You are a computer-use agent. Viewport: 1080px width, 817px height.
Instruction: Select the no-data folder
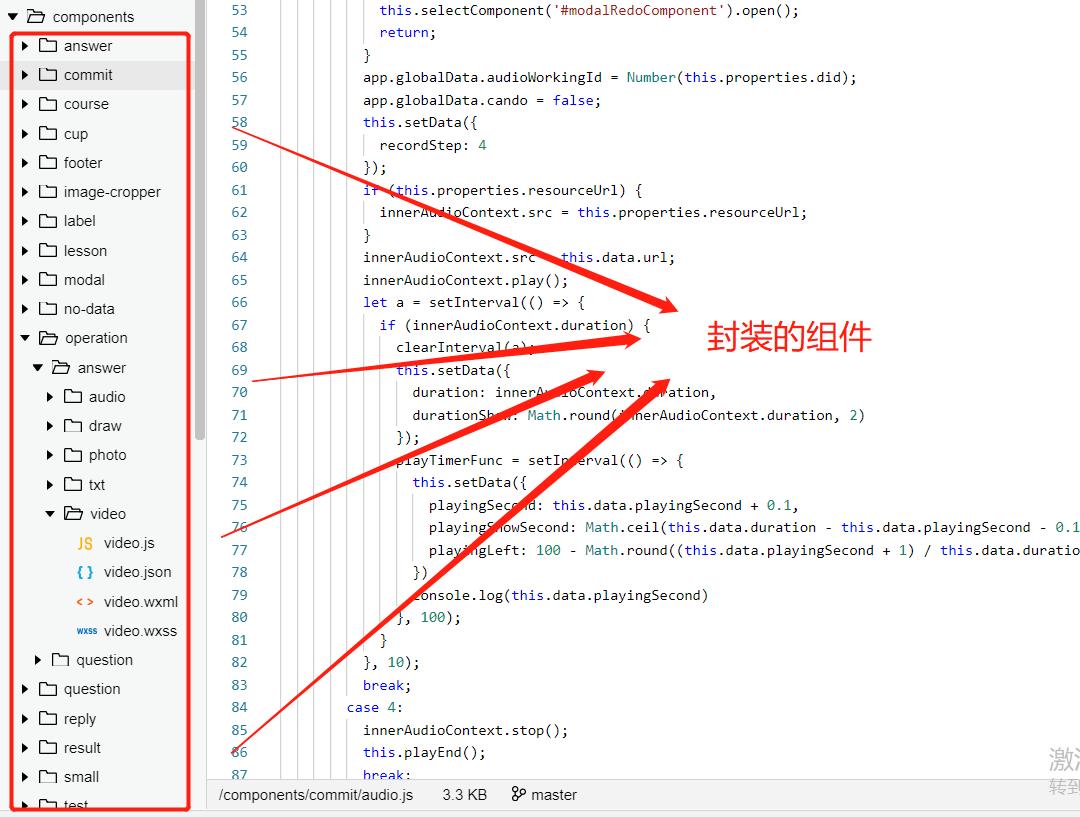point(89,309)
